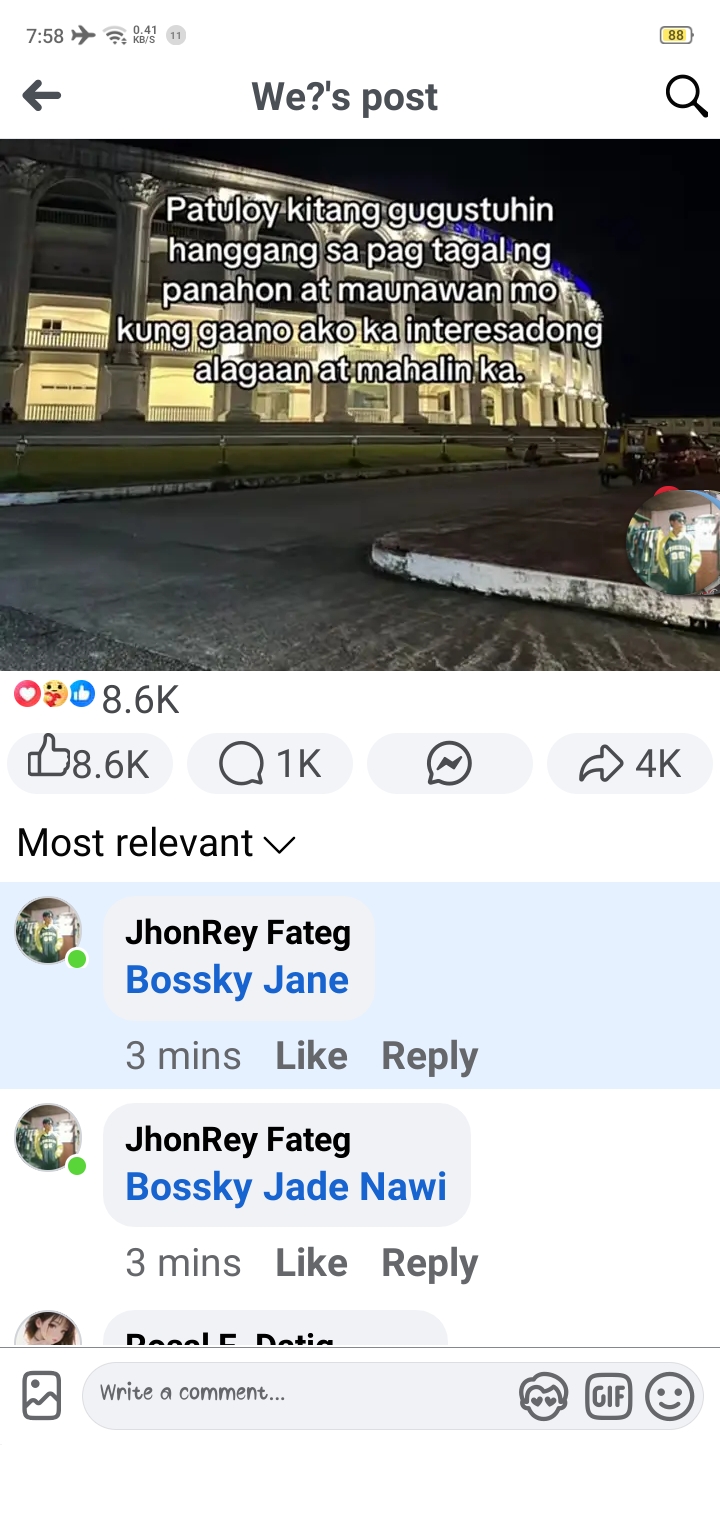720x1520 pixels.
Task: Open the tagged Bossky Jade Nawi profile link
Action: (286, 1187)
